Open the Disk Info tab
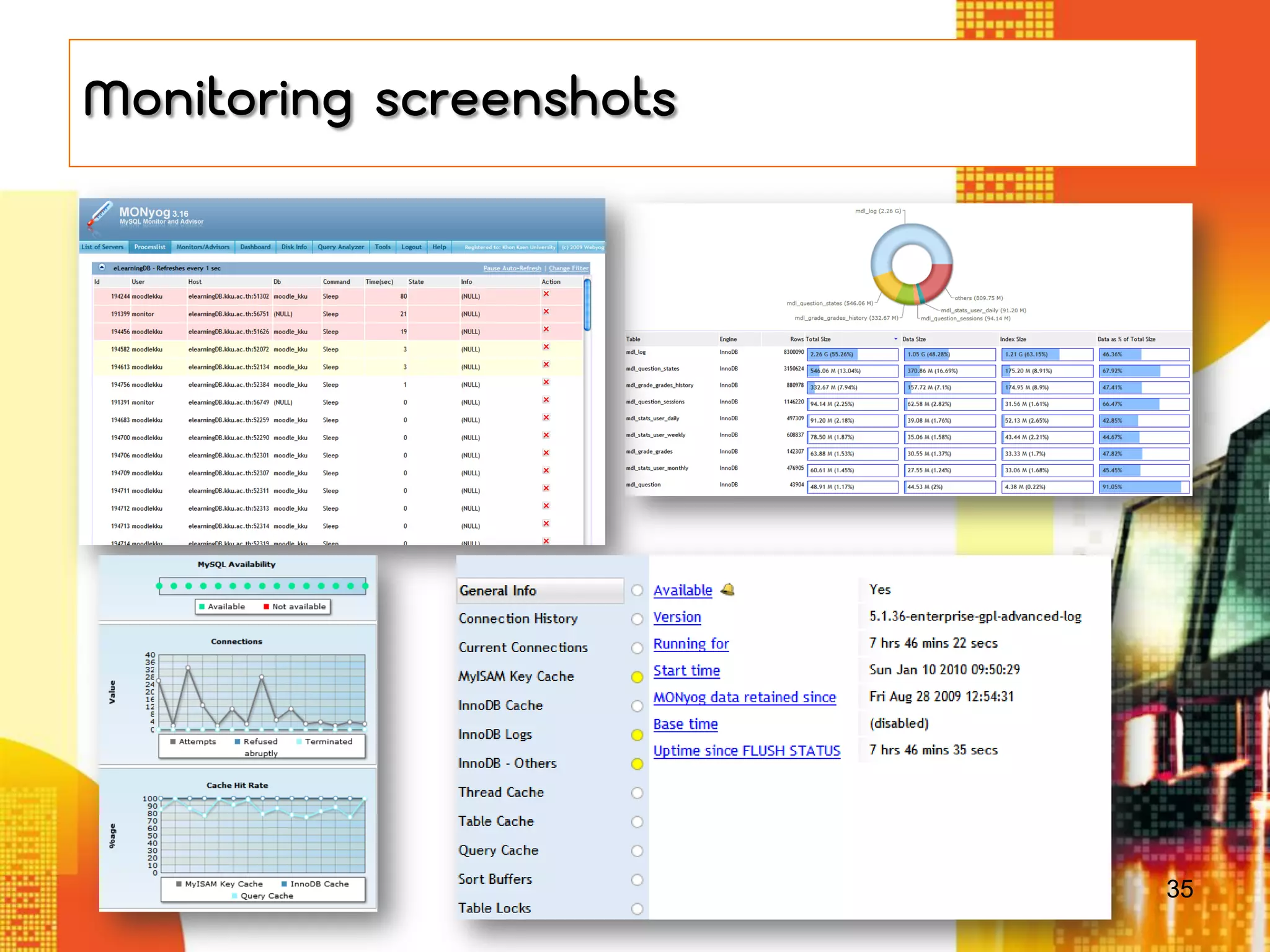This screenshot has height=952, width=1270. tap(294, 247)
